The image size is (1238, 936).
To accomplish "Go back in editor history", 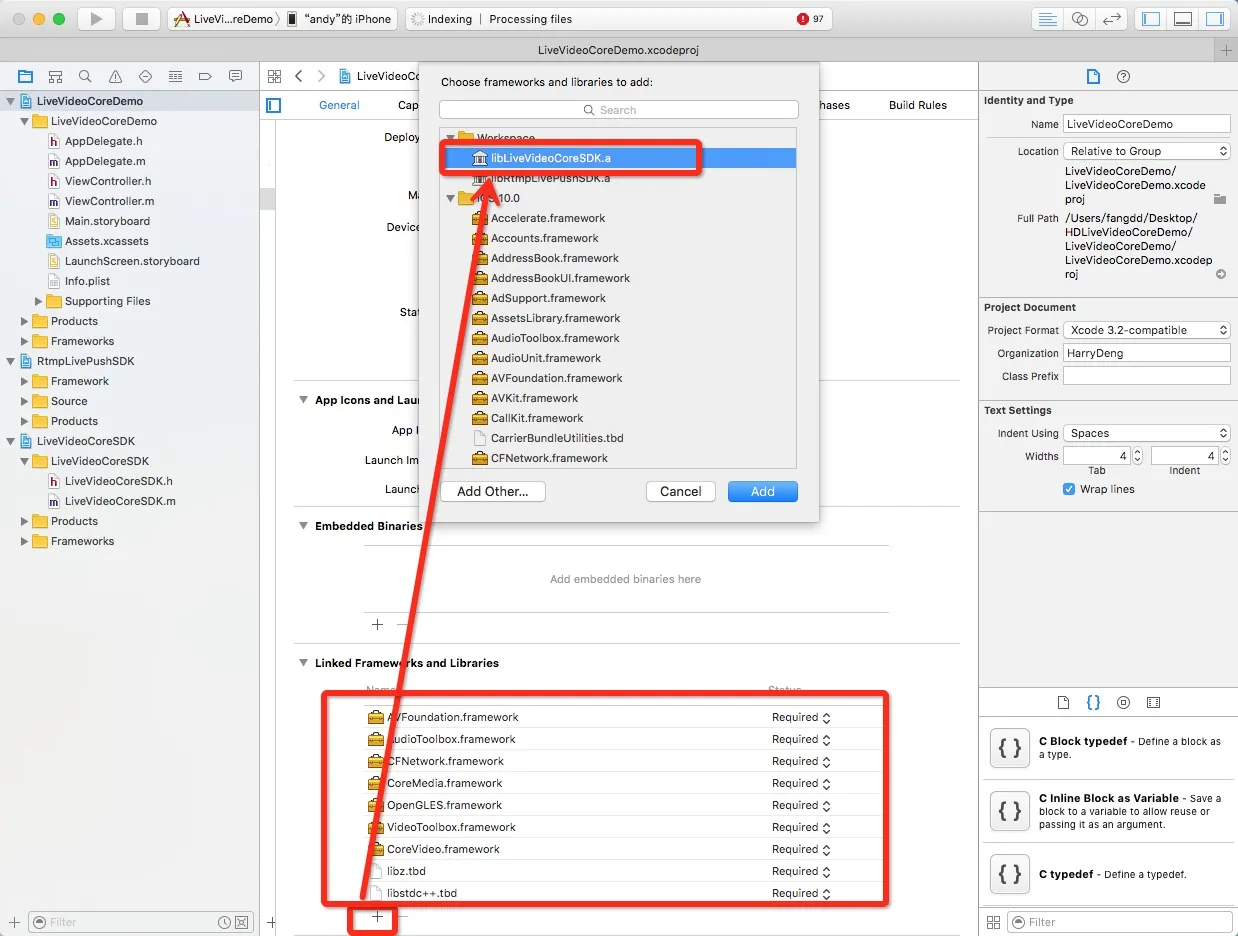I will (299, 76).
